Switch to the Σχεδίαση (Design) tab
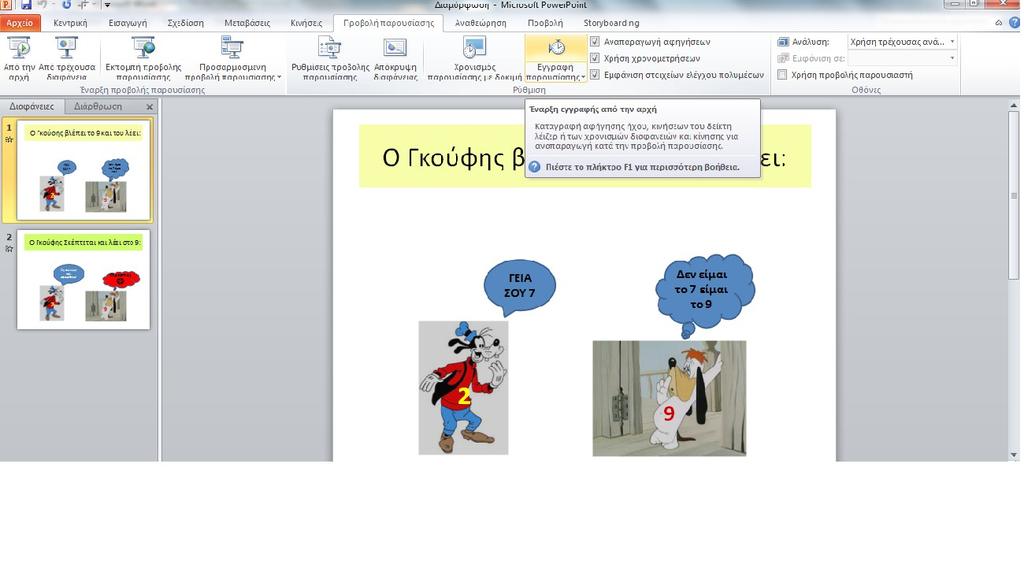 coord(185,23)
